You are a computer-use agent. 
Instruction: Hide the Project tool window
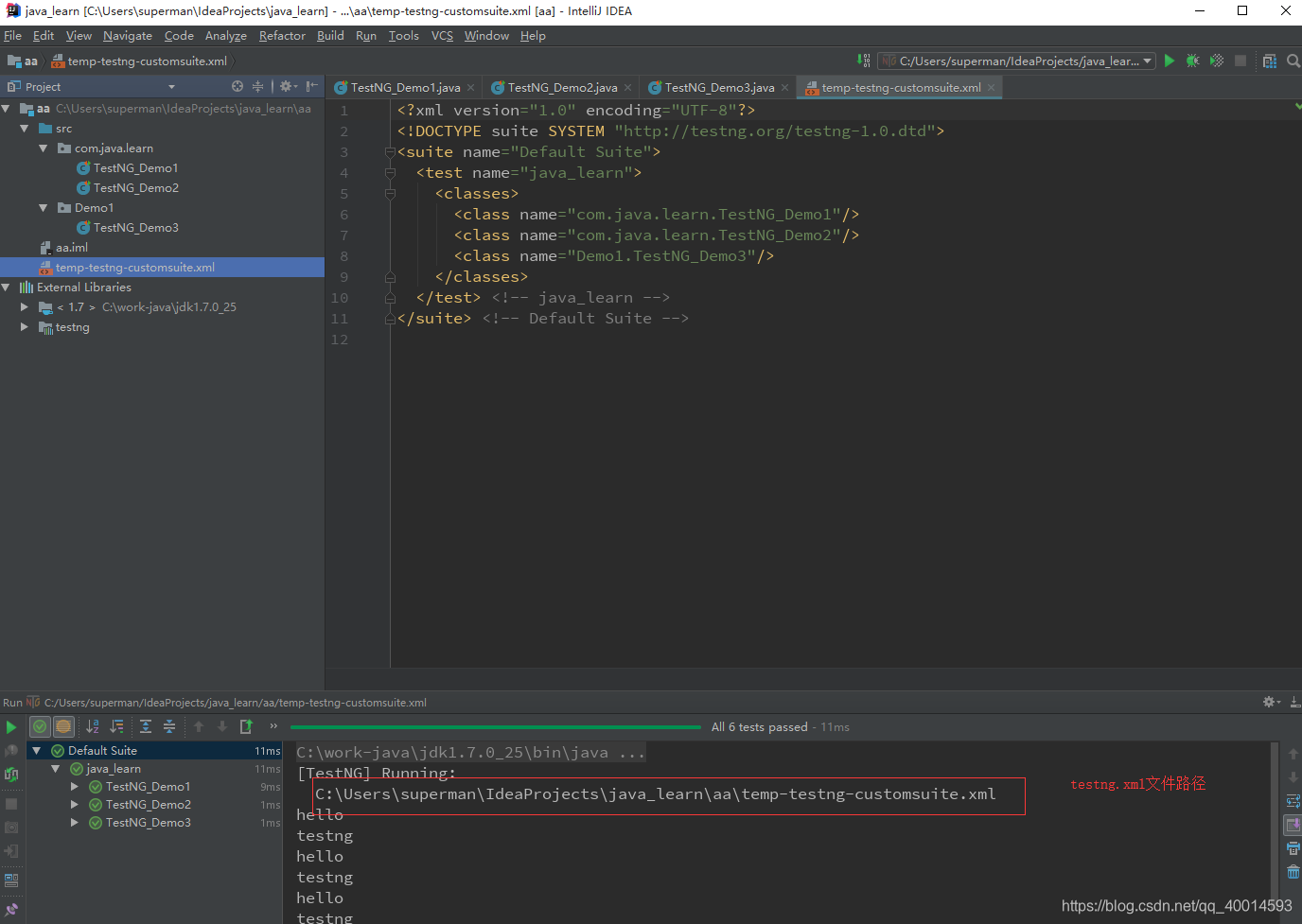[311, 86]
